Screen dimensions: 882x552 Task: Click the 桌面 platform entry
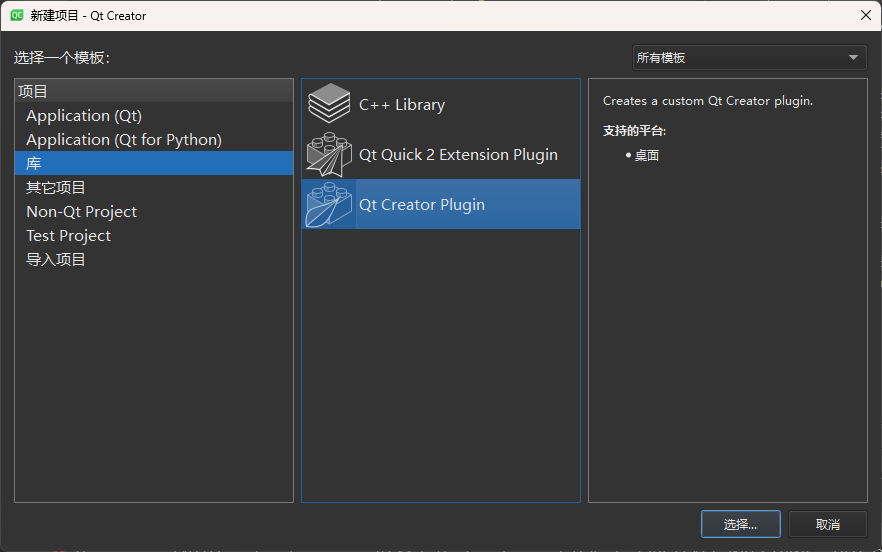(647, 155)
